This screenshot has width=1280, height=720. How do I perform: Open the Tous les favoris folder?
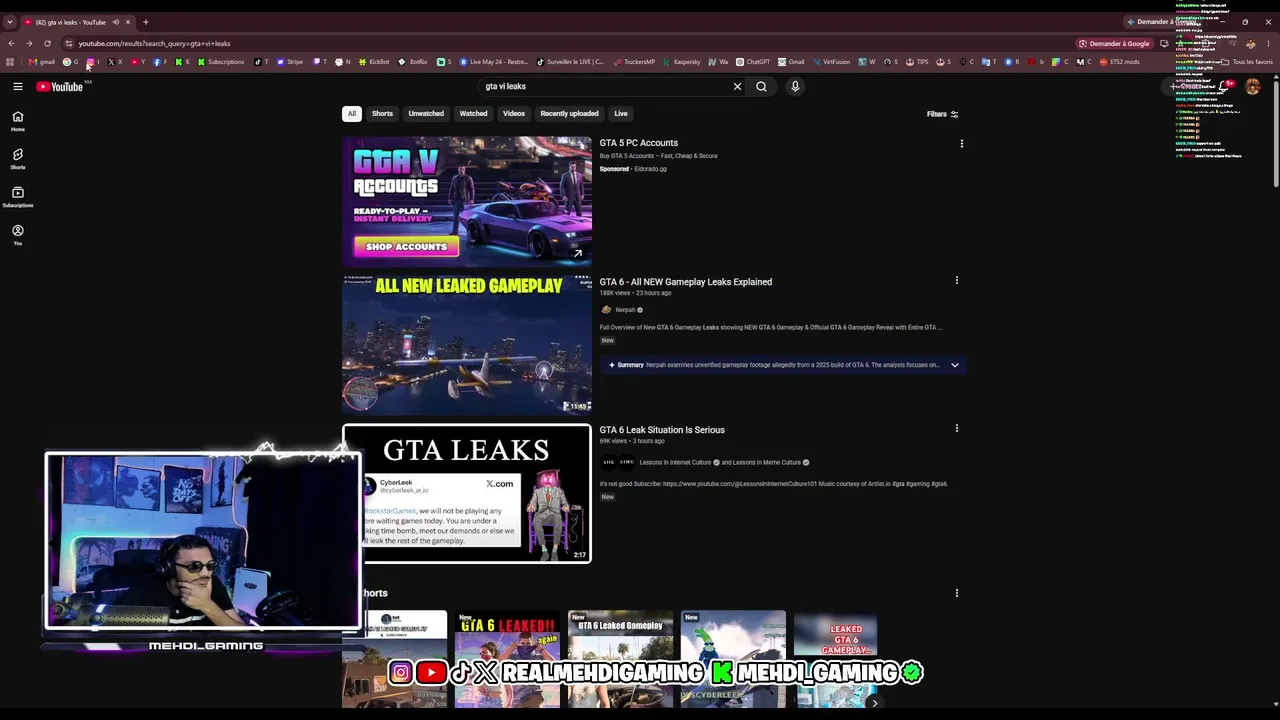1245,62
